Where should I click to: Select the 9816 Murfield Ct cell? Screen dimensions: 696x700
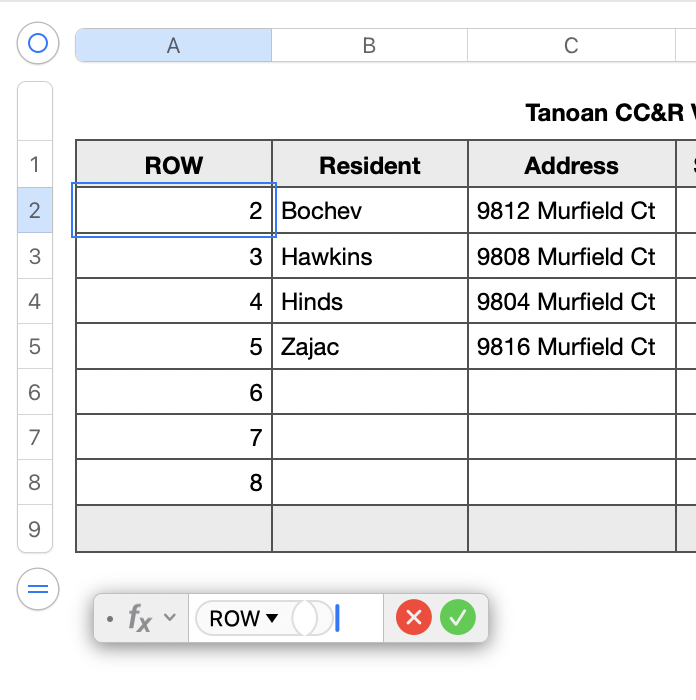tap(571, 347)
